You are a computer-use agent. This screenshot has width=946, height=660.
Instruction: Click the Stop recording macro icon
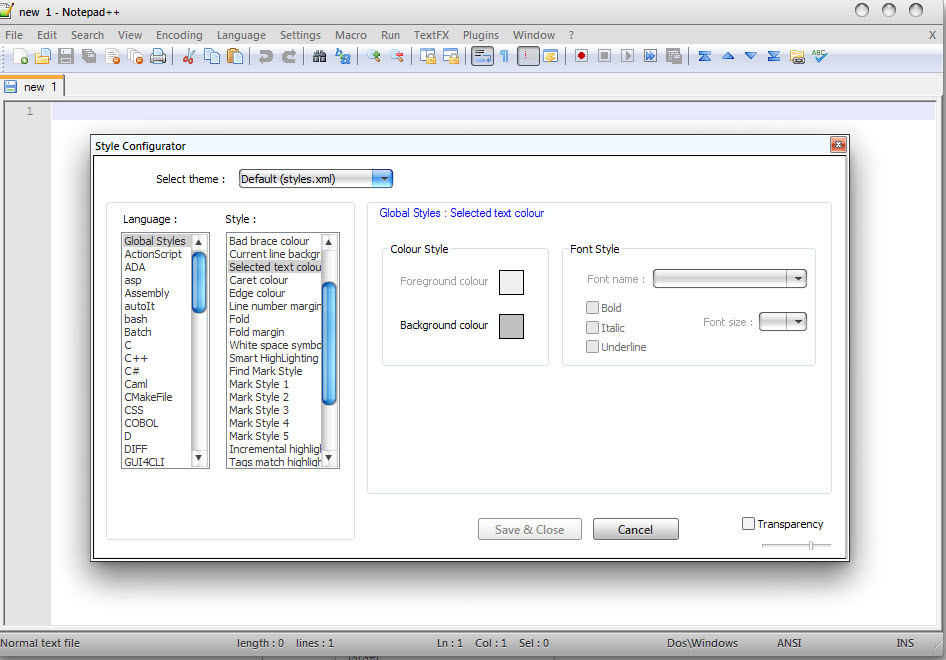coord(605,56)
